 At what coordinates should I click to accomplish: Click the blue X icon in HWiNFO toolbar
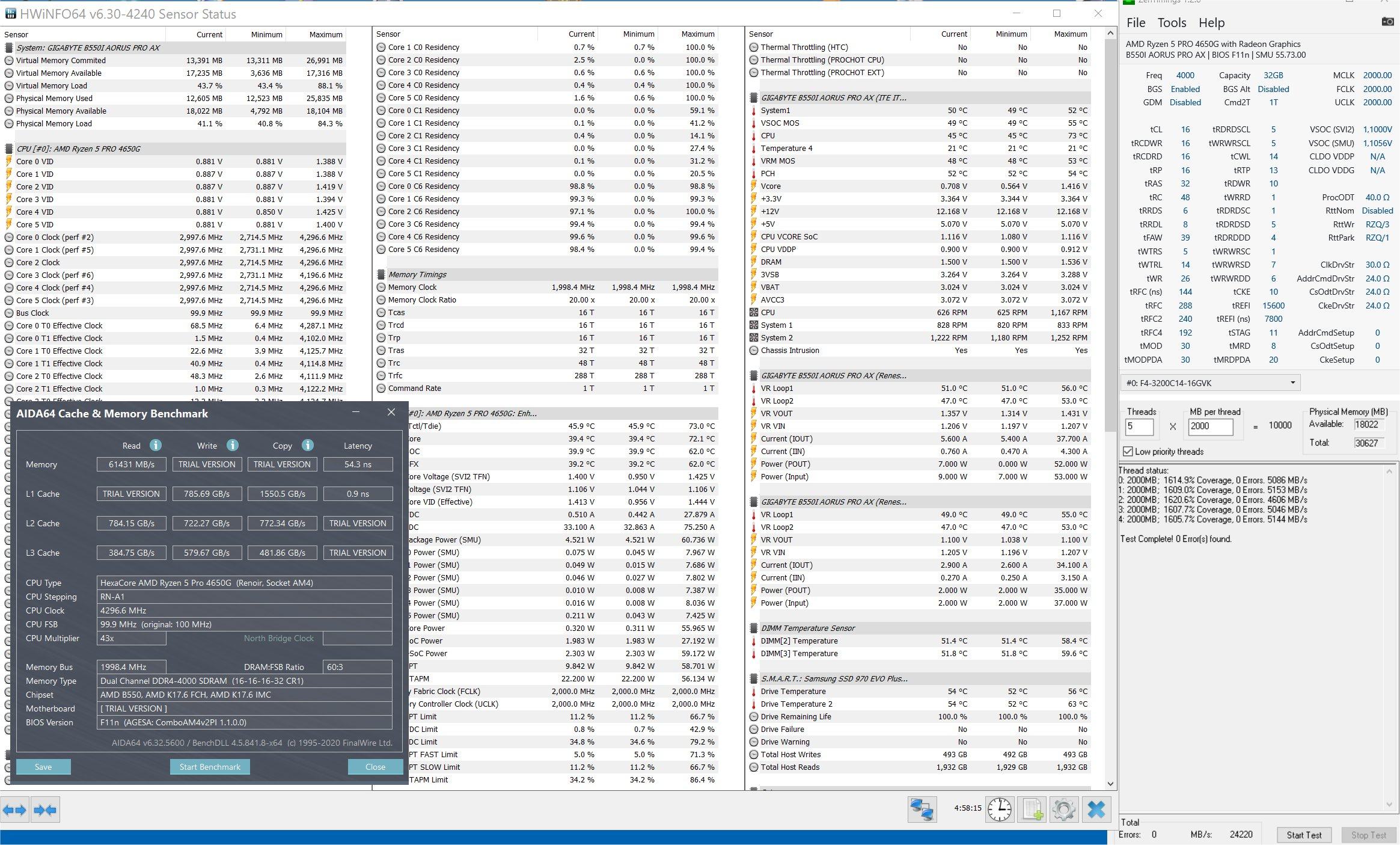[1096, 810]
